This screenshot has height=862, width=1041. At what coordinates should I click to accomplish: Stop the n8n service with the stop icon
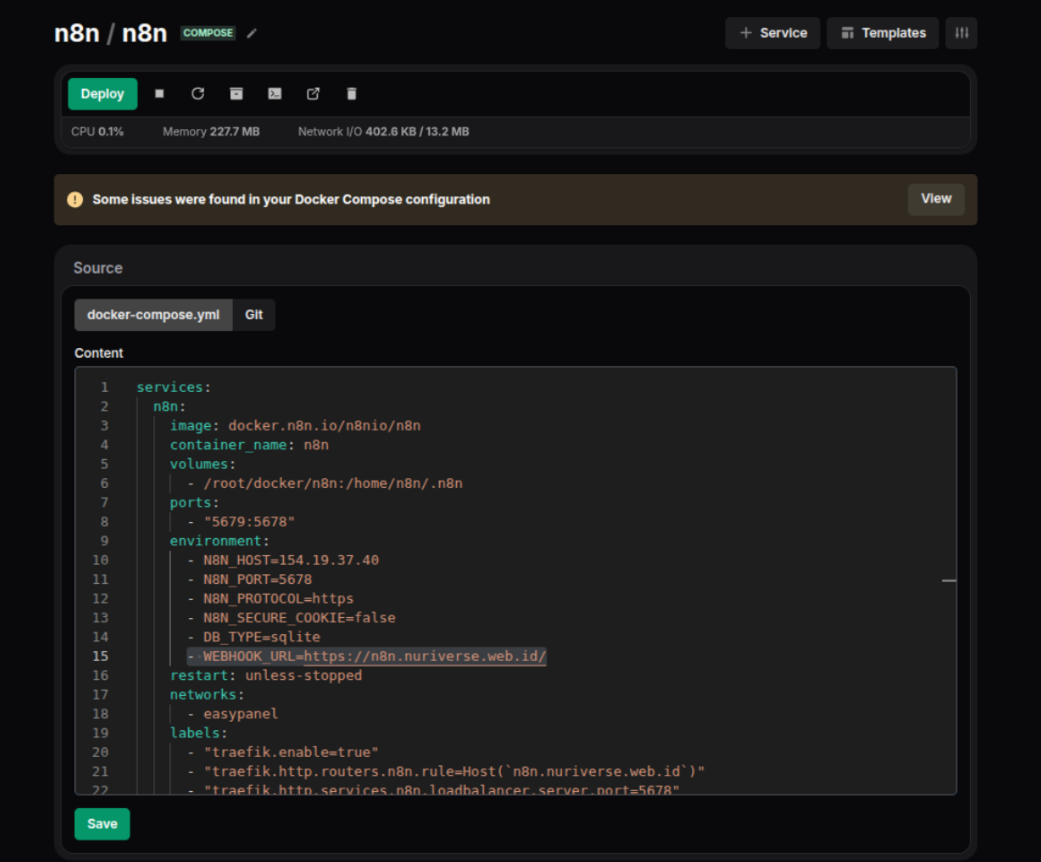(x=159, y=94)
